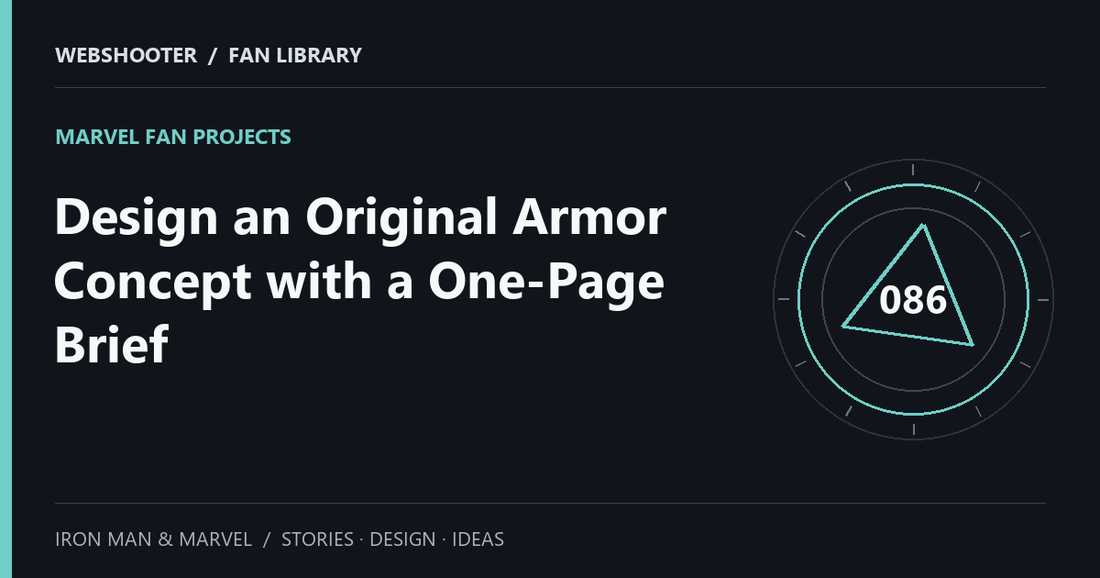The width and height of the screenshot is (1100, 578).
Task: Open the FAN LIBRARY breadcrumb
Action: click(295, 55)
